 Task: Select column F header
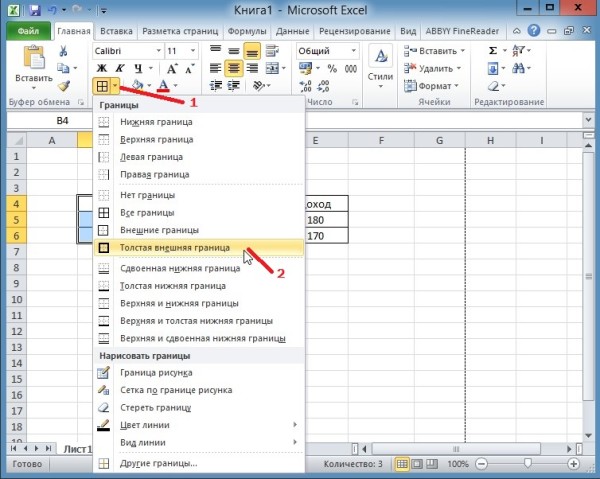381,141
